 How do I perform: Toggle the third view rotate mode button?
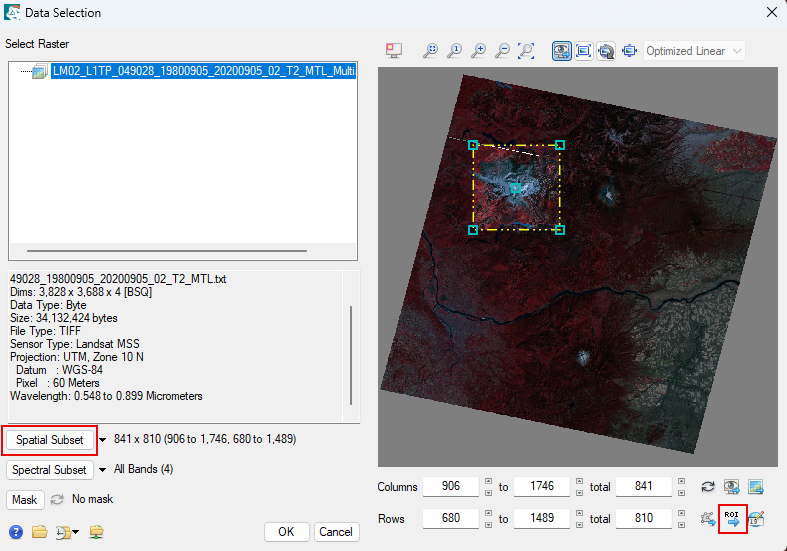(607, 50)
